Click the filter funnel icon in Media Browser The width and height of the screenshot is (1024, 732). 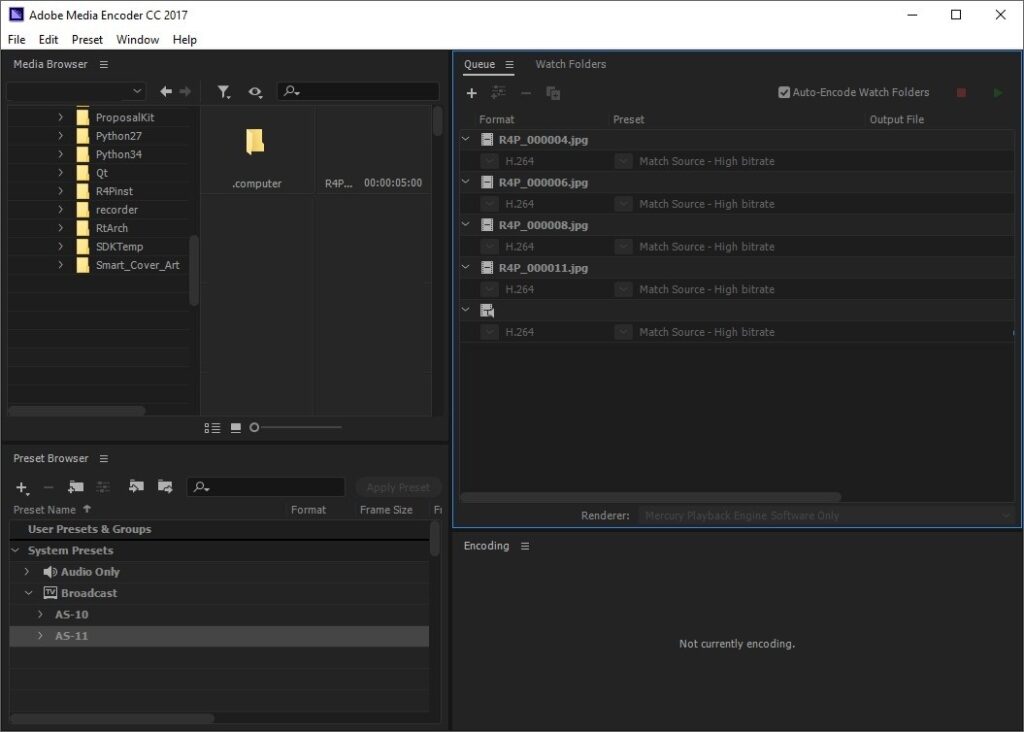(x=224, y=91)
